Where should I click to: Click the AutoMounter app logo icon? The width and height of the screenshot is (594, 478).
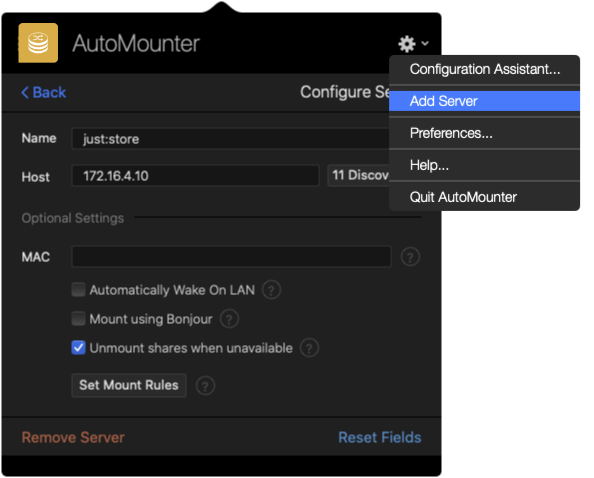tap(38, 43)
